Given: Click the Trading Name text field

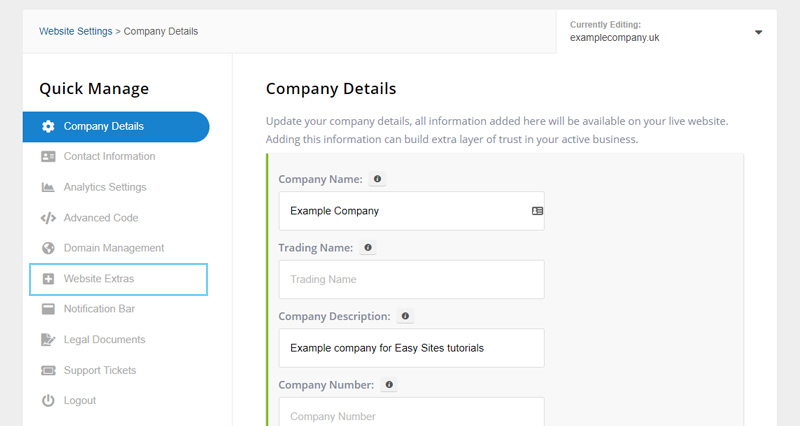Looking at the screenshot, I should tap(411, 279).
